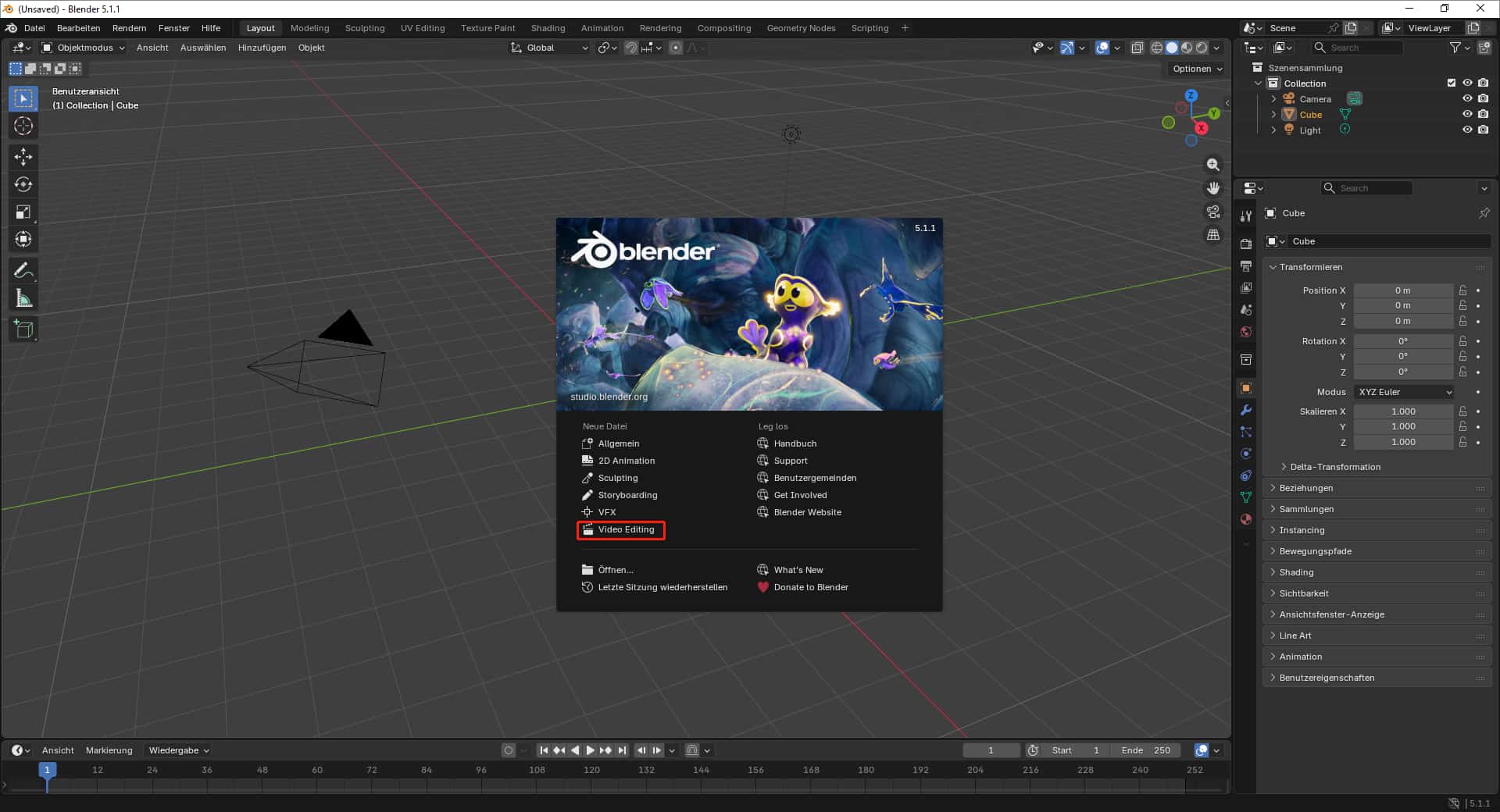This screenshot has width=1500, height=812.
Task: Expand the Camera tree item
Action: click(1273, 99)
